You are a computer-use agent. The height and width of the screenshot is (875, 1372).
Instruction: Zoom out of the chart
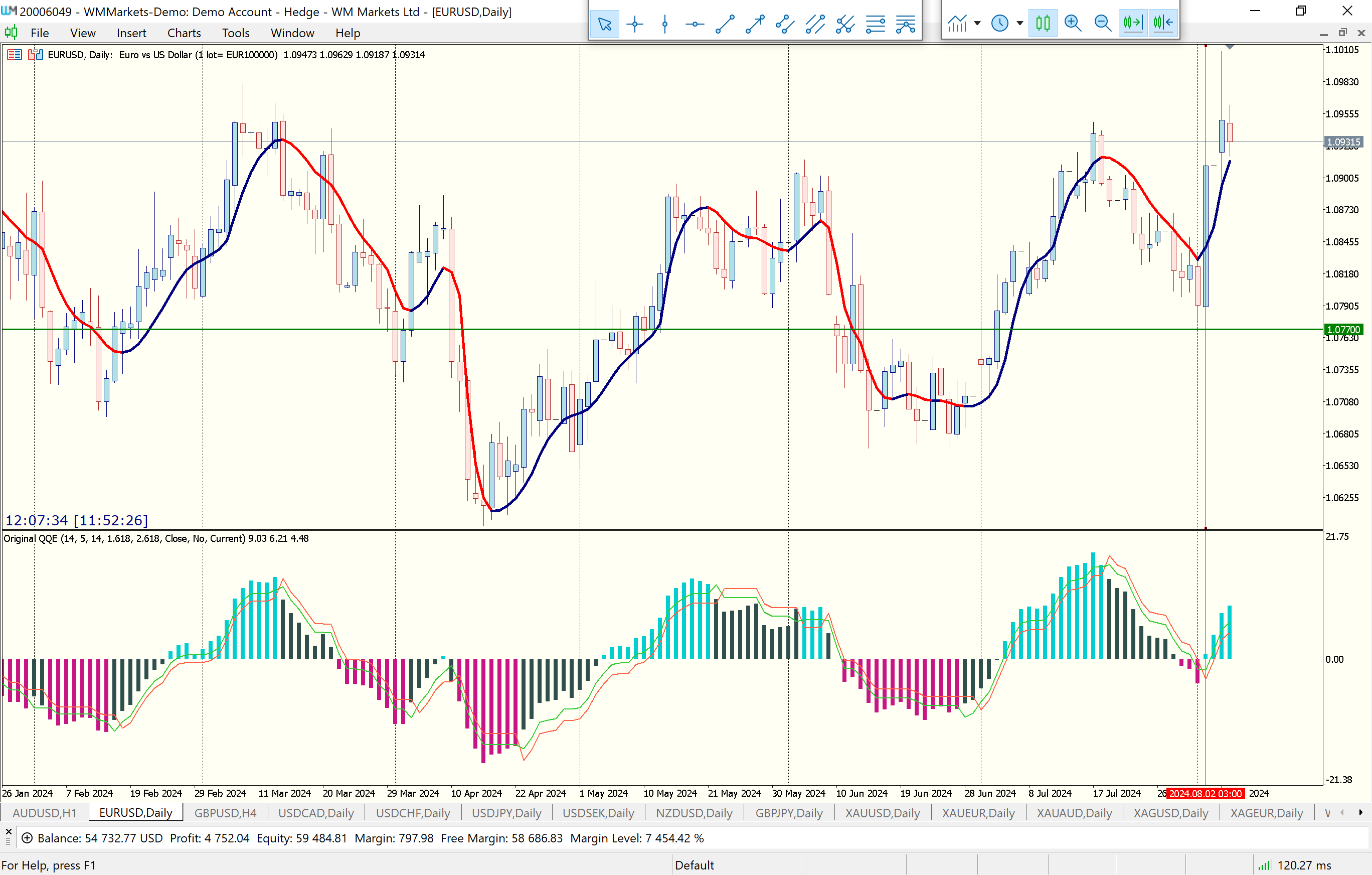coord(1103,23)
